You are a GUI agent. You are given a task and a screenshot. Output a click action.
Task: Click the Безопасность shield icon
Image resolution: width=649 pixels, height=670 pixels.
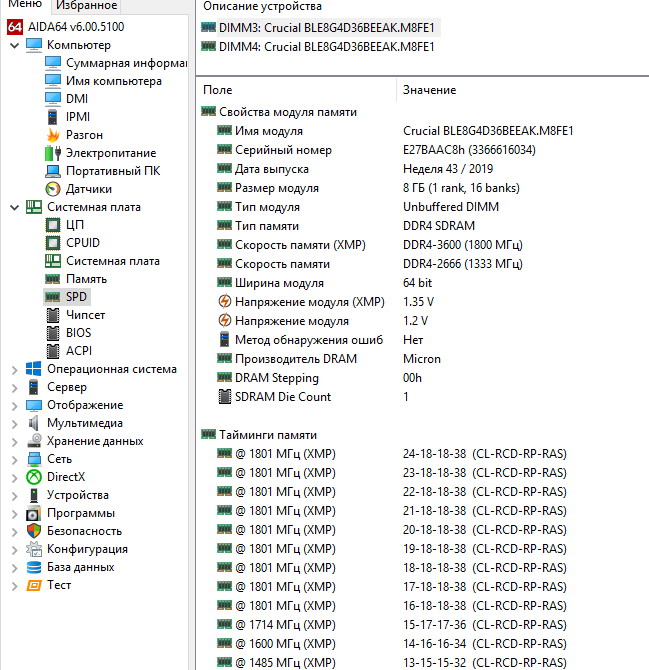34,531
